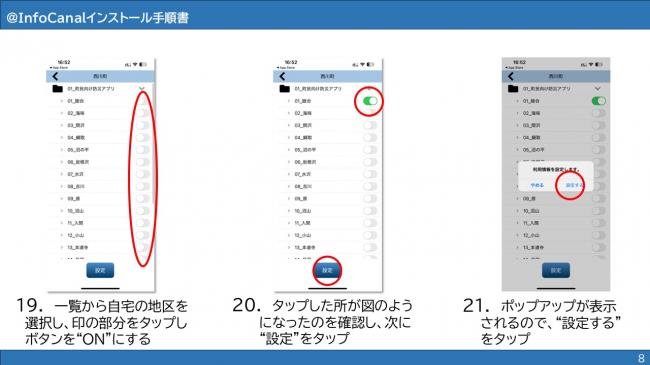Tap the blue 設定 button in step 19 phone
Viewport: 650px width, 365px height.
[100, 270]
